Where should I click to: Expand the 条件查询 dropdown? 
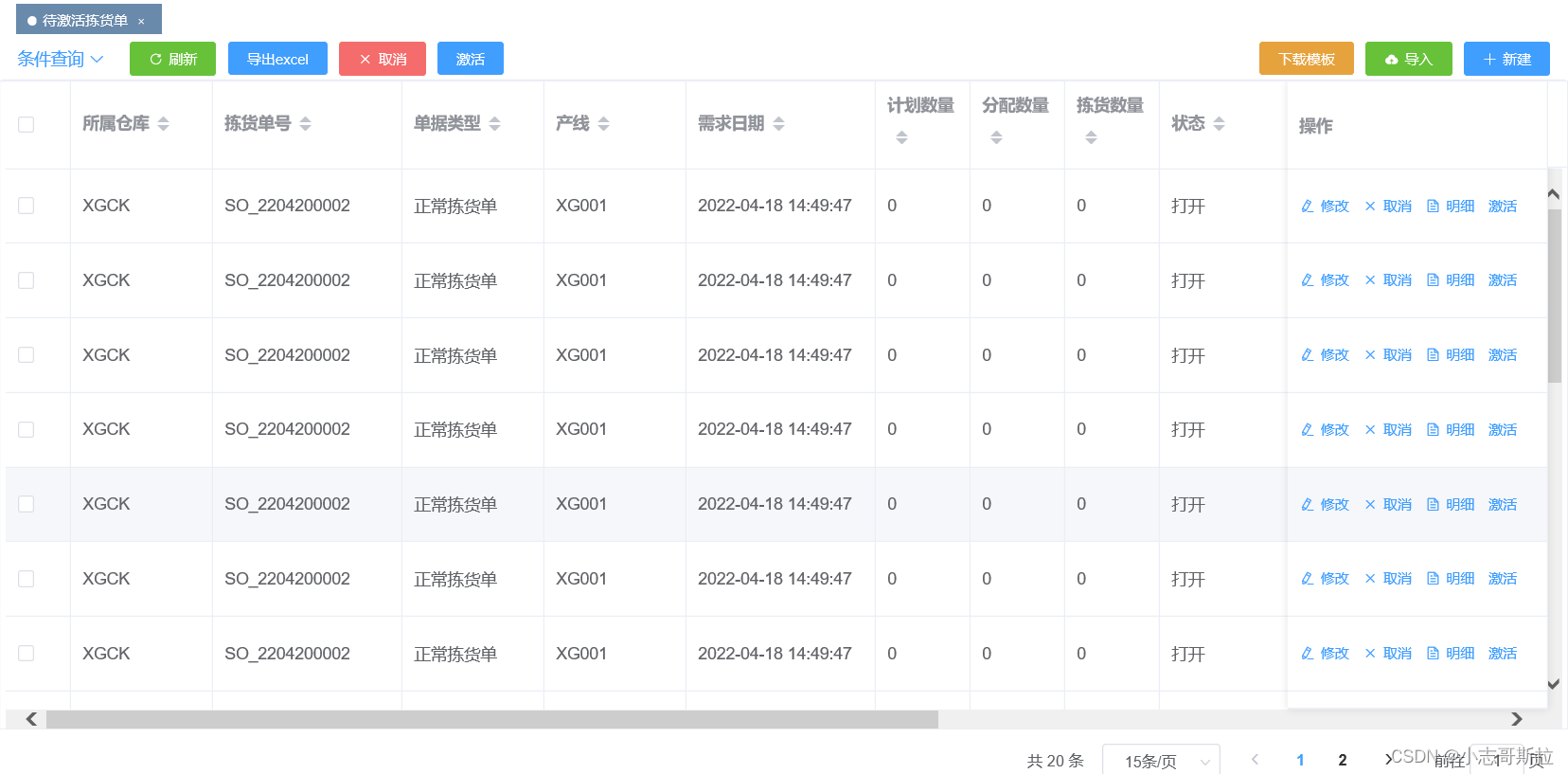[60, 59]
